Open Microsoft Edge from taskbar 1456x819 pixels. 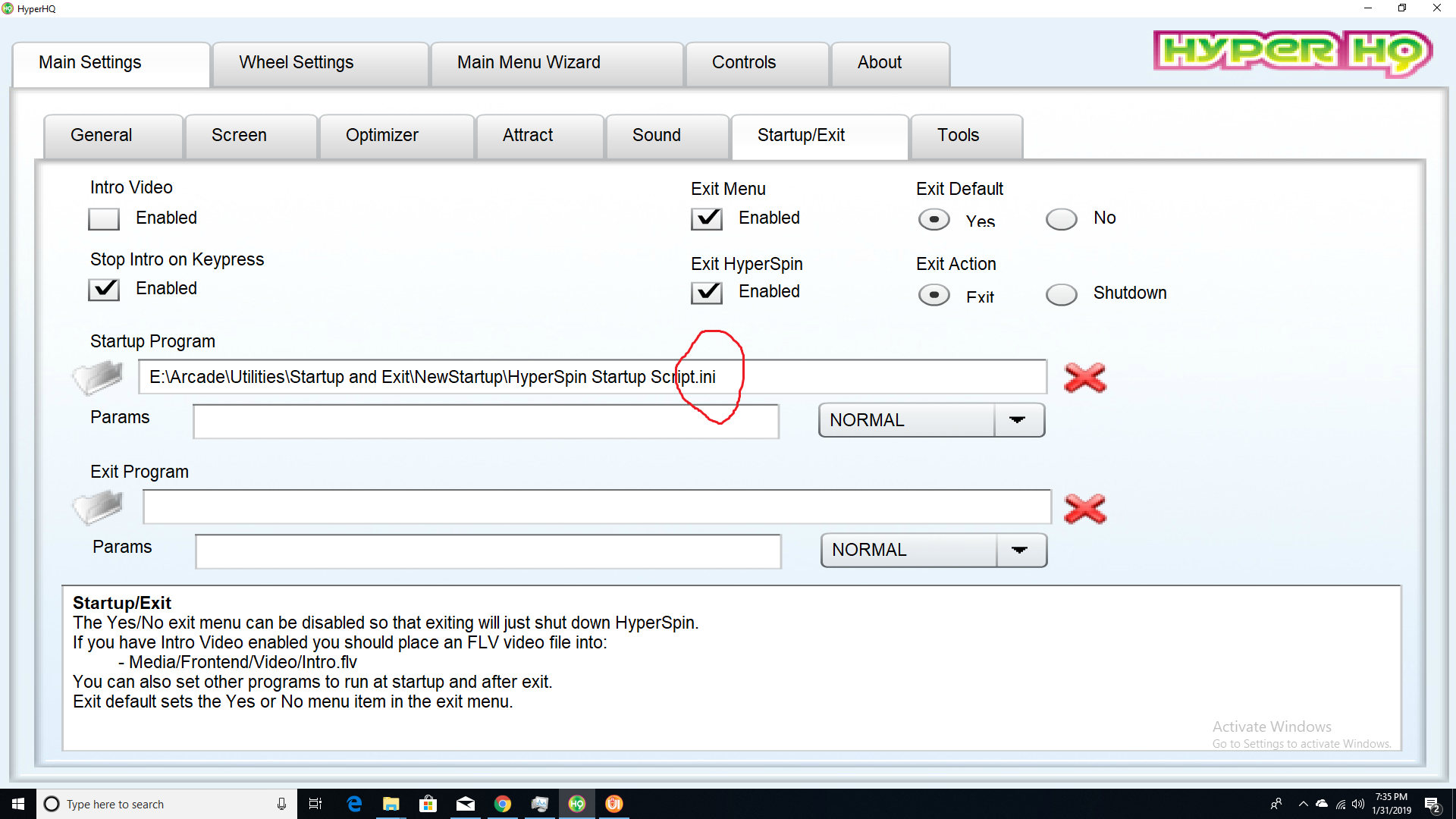click(x=354, y=804)
